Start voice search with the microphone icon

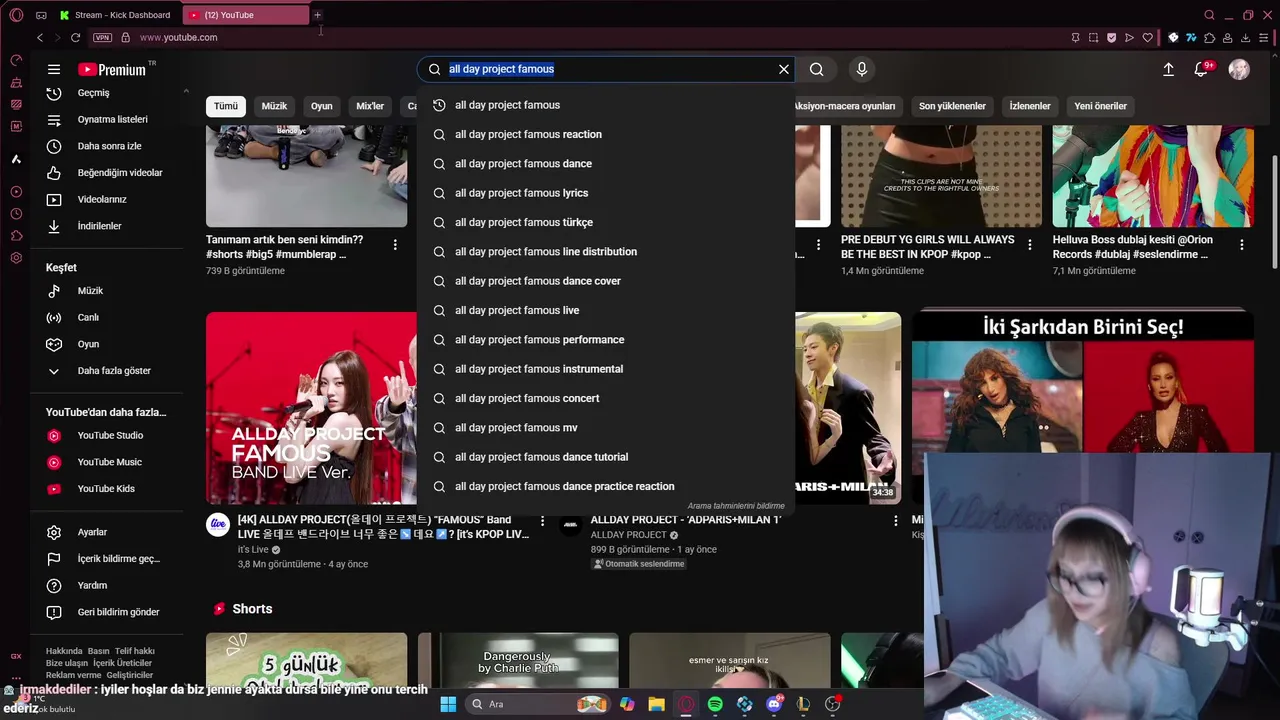point(862,69)
